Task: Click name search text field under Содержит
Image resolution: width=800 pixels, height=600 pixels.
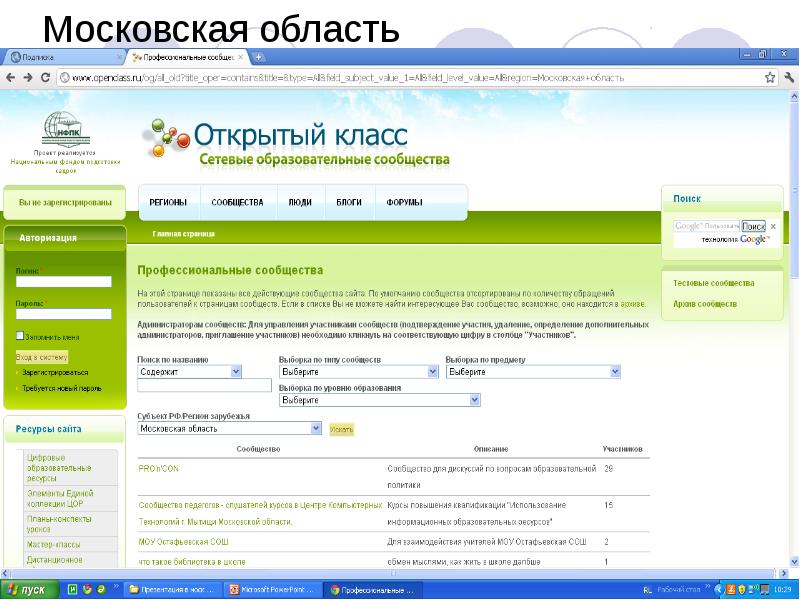Action: click(x=205, y=385)
